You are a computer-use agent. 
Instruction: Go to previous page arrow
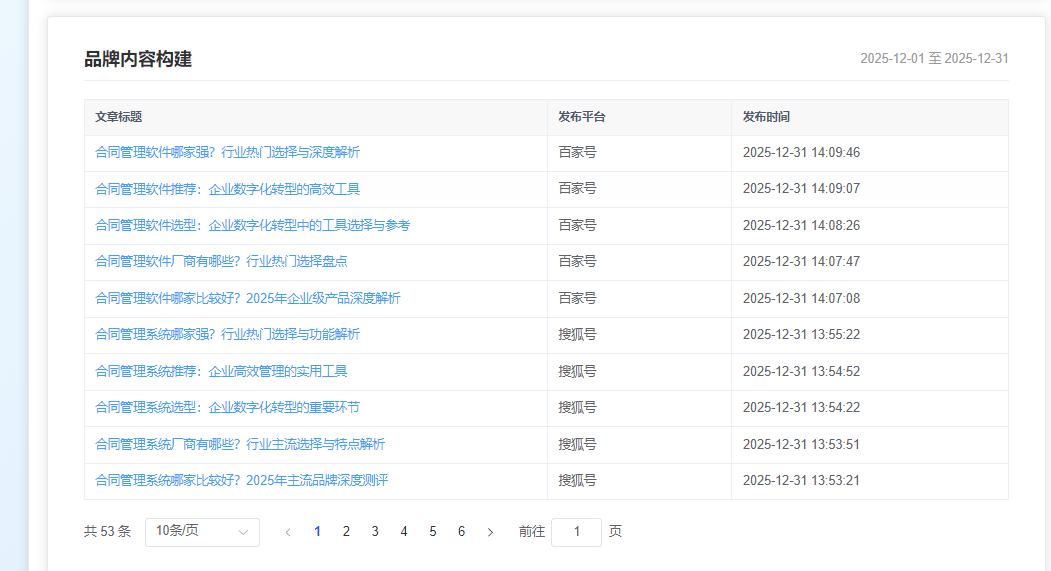[x=288, y=532]
